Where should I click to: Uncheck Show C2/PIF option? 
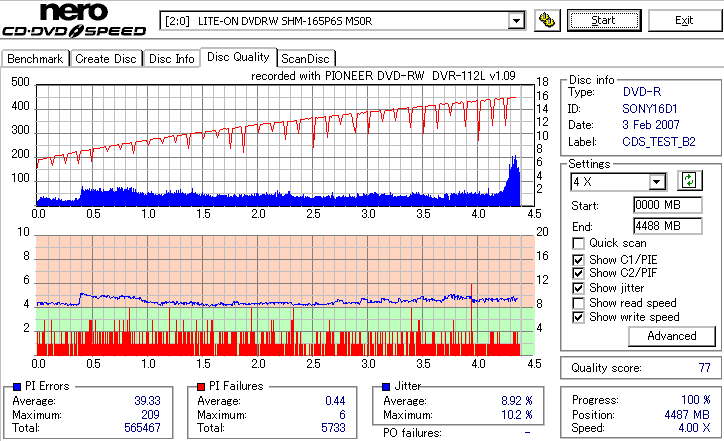point(578,273)
